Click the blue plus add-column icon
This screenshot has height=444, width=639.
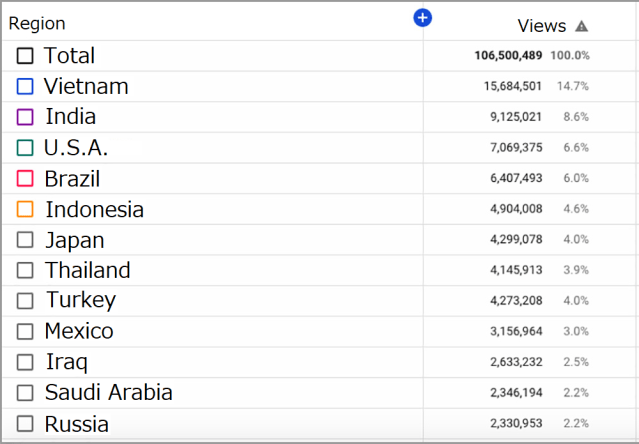tap(423, 18)
